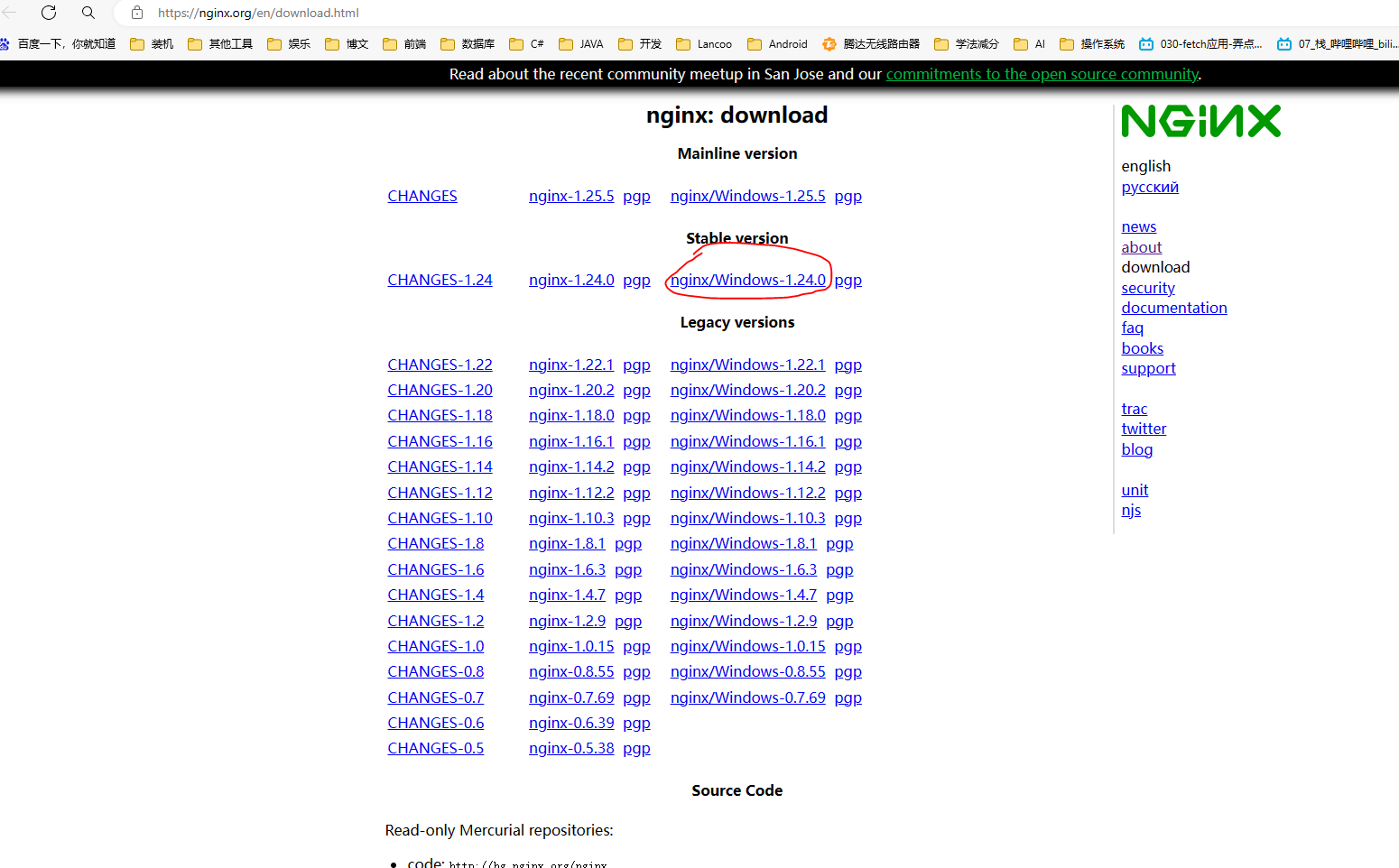Open CHANGES-1.24 link
Screen dimensions: 1399x868
(440, 280)
